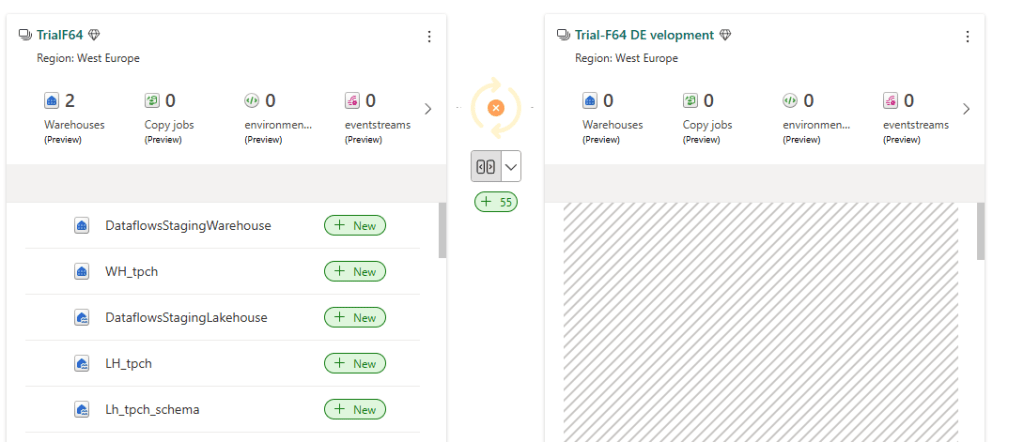Open the Trial-F64 Development options menu
Image resolution: width=1024 pixels, height=442 pixels.
pos(967,37)
